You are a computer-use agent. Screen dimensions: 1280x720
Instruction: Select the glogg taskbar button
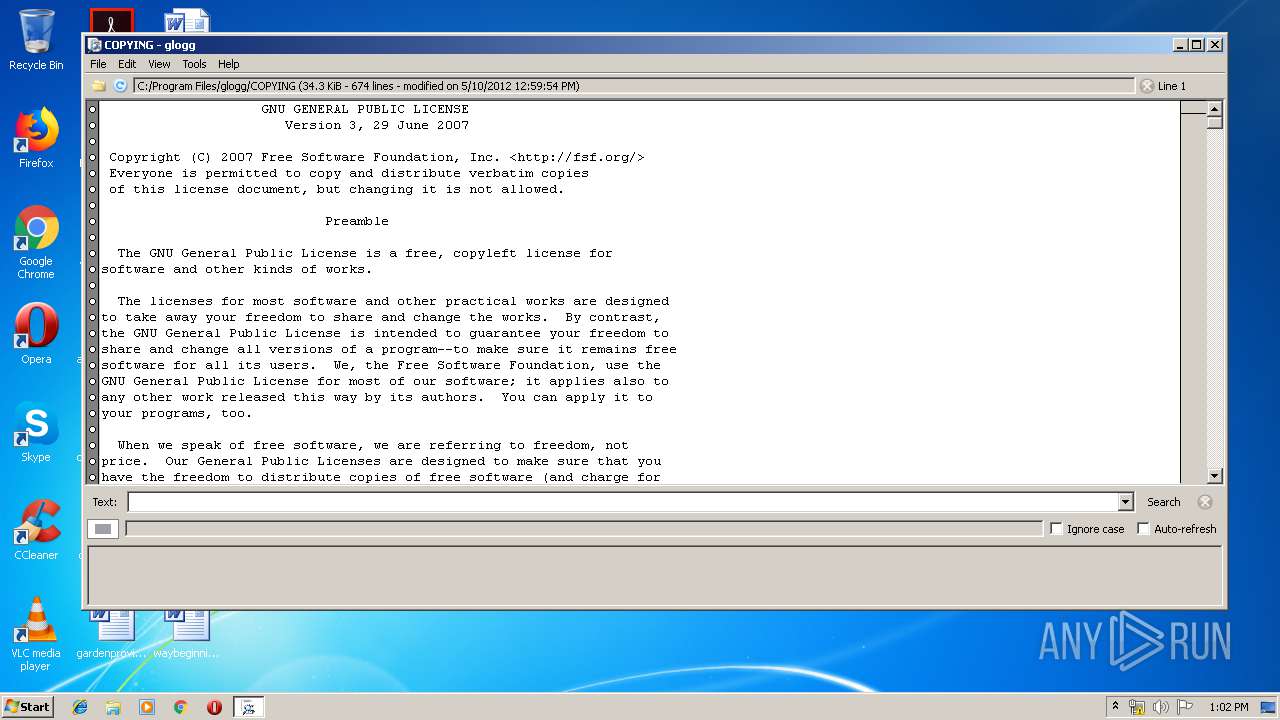click(x=249, y=707)
